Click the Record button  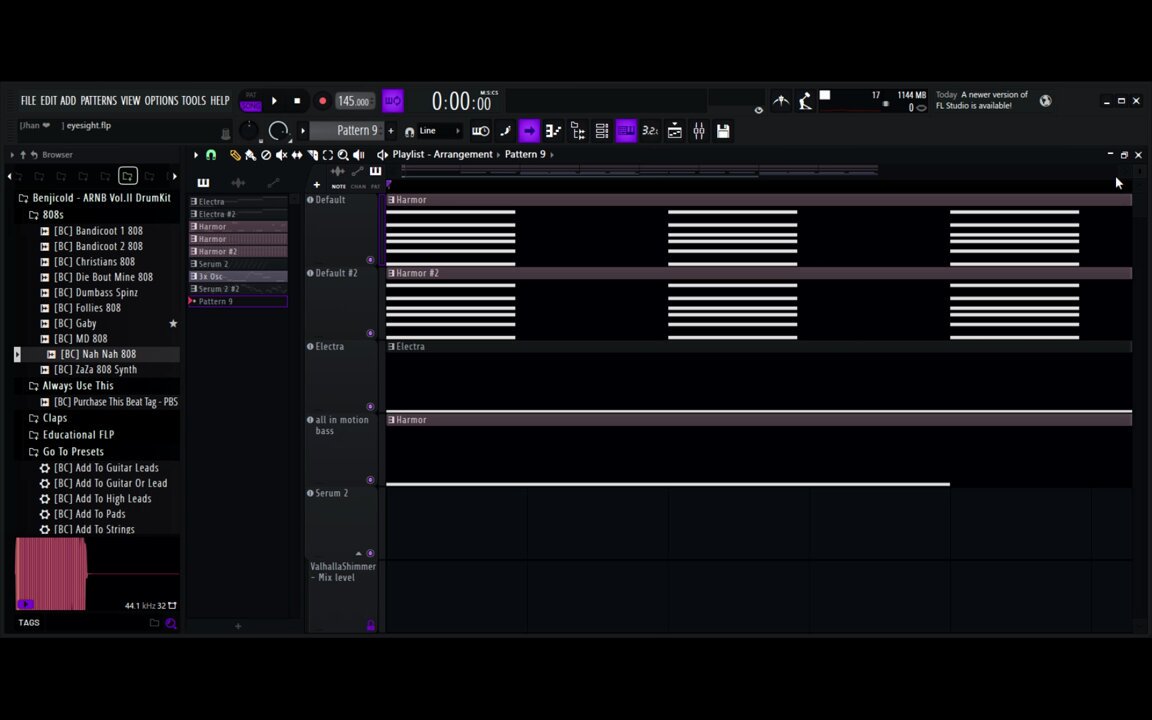click(322, 101)
